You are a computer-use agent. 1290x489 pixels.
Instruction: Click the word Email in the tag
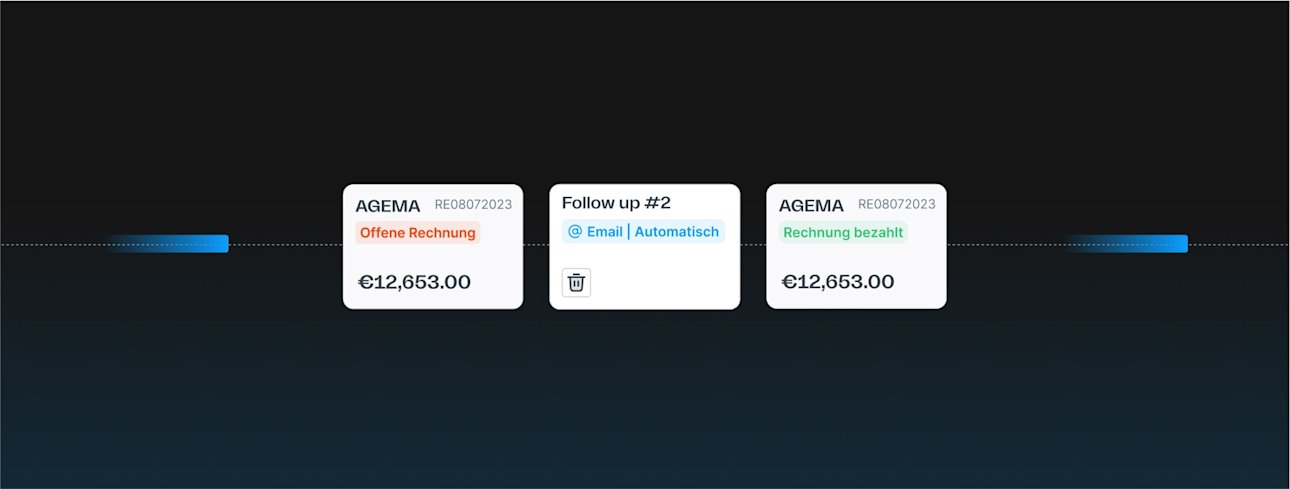(605, 232)
